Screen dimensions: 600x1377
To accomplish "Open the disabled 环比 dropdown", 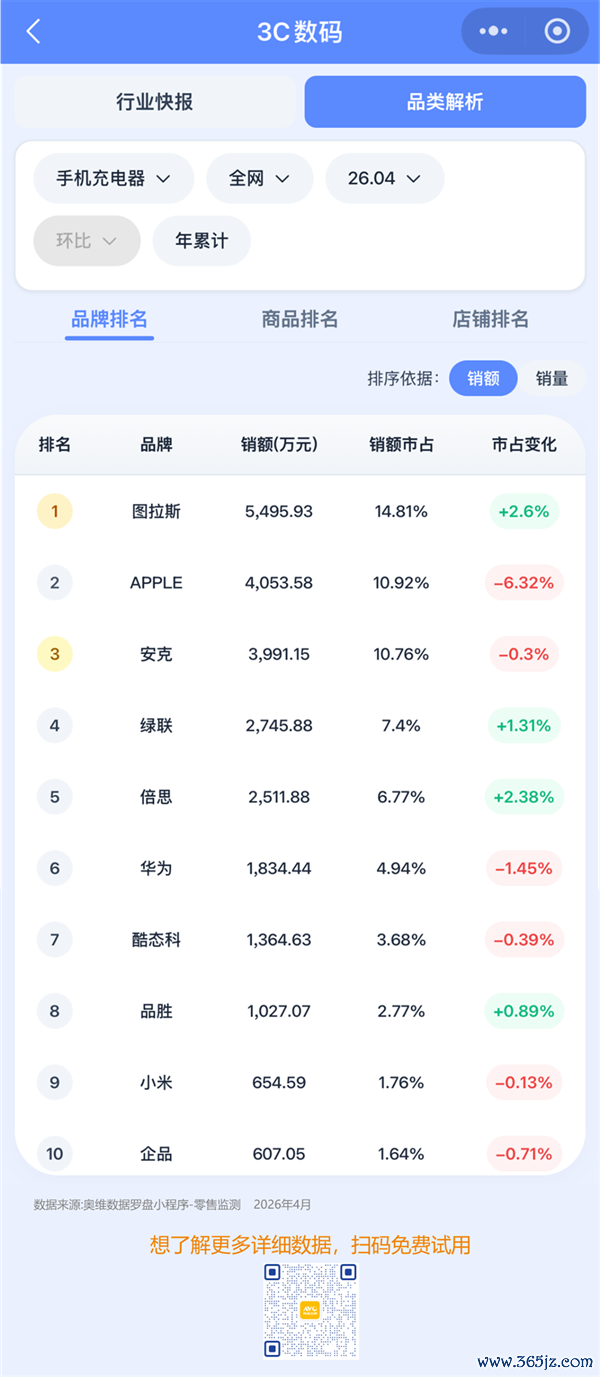I will tap(87, 241).
